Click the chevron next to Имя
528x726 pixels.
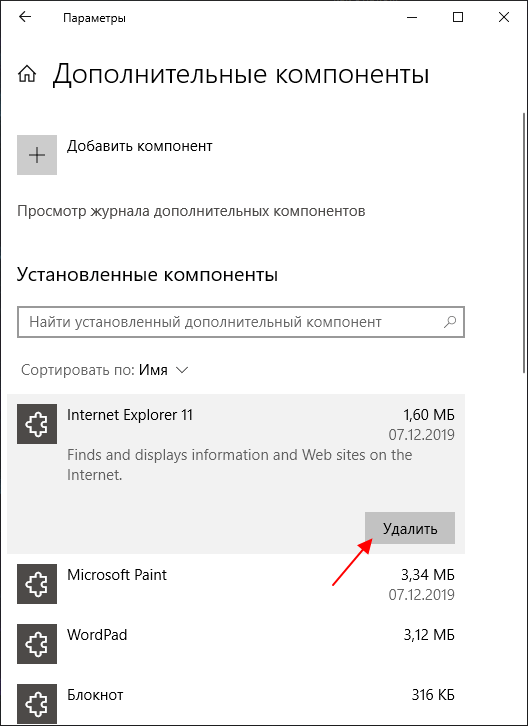point(182,370)
